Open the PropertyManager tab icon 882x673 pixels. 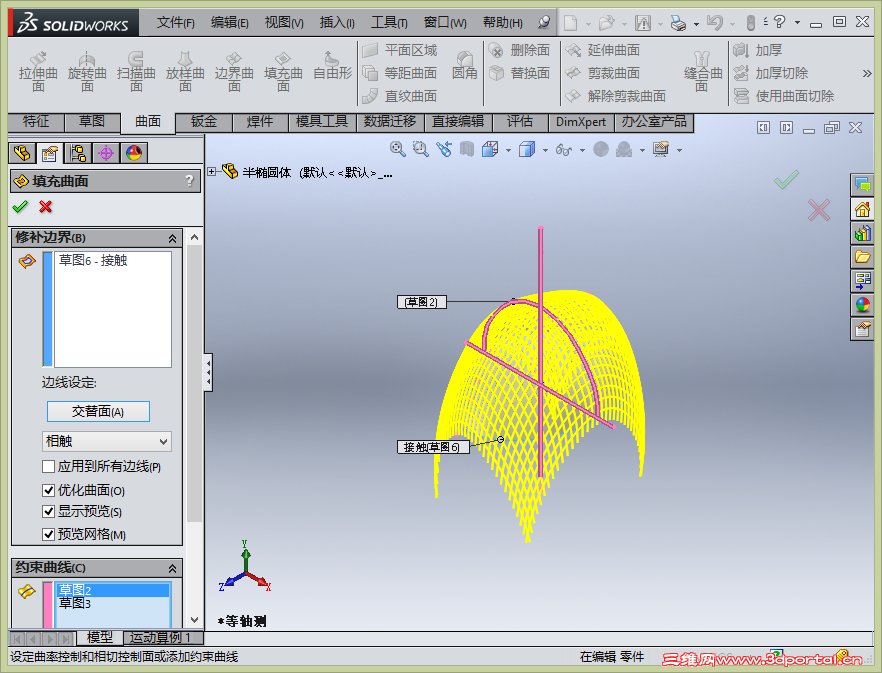[50, 153]
